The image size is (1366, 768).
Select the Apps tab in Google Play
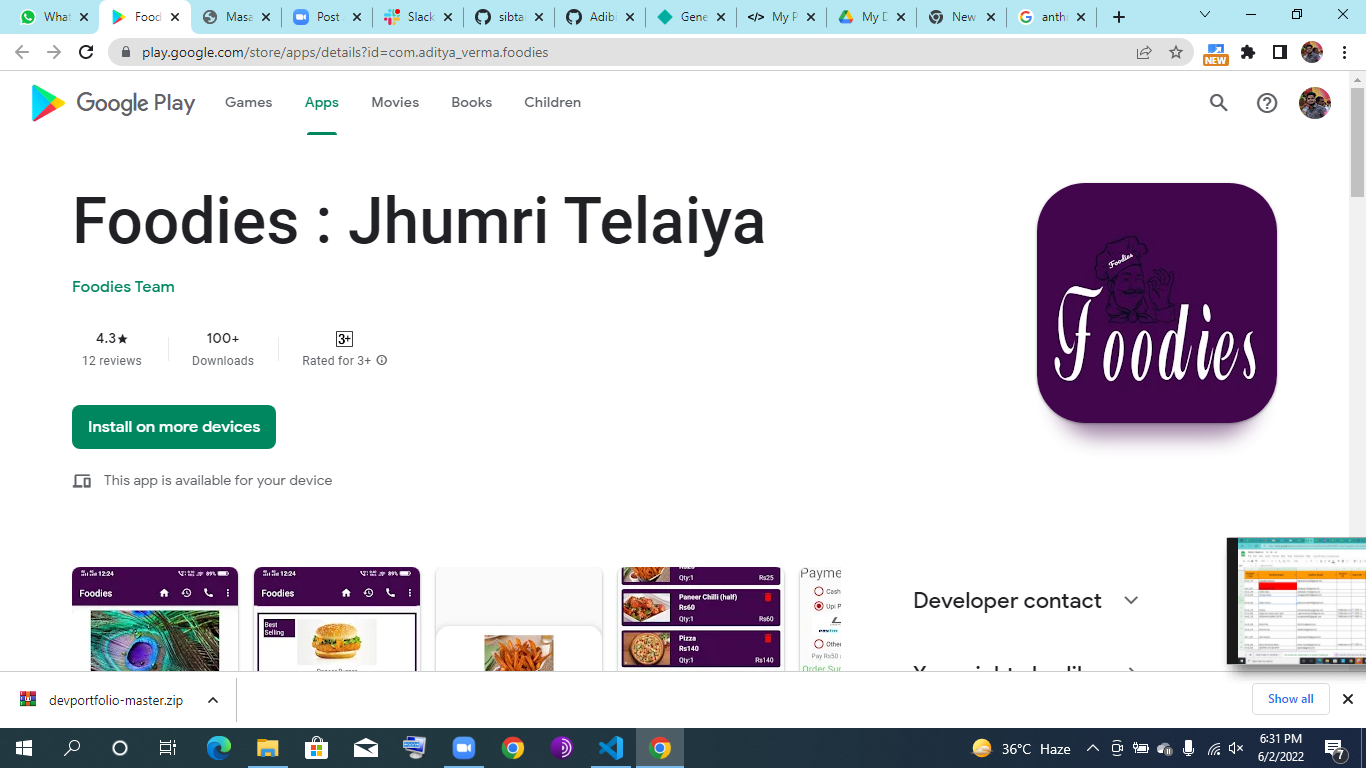(322, 102)
